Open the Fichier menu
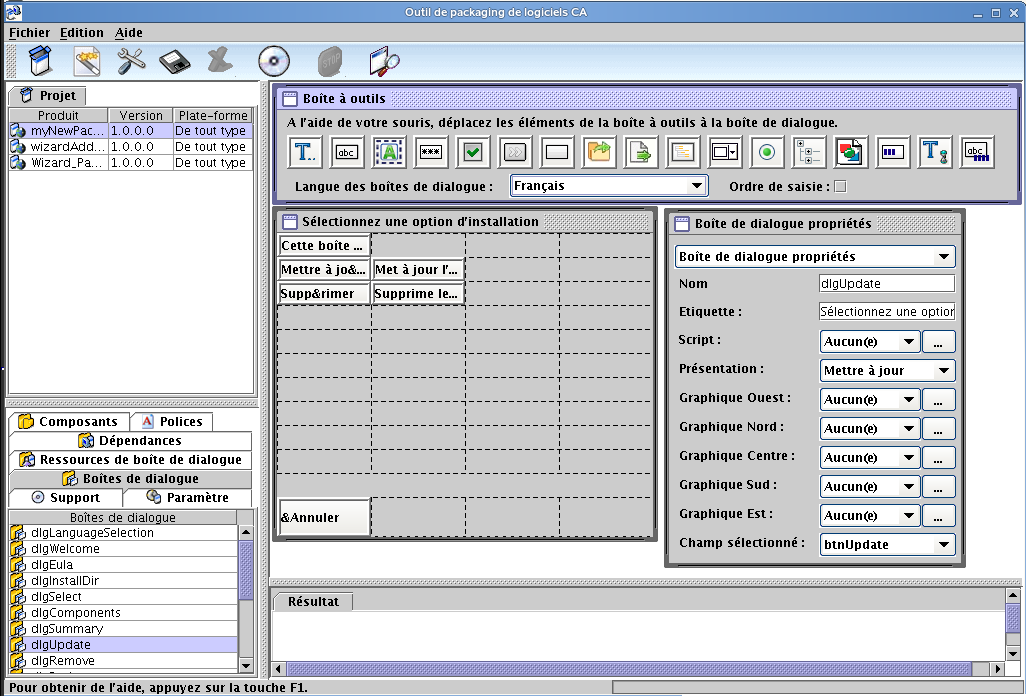Viewport: 1026px width, 696px height. click(29, 32)
